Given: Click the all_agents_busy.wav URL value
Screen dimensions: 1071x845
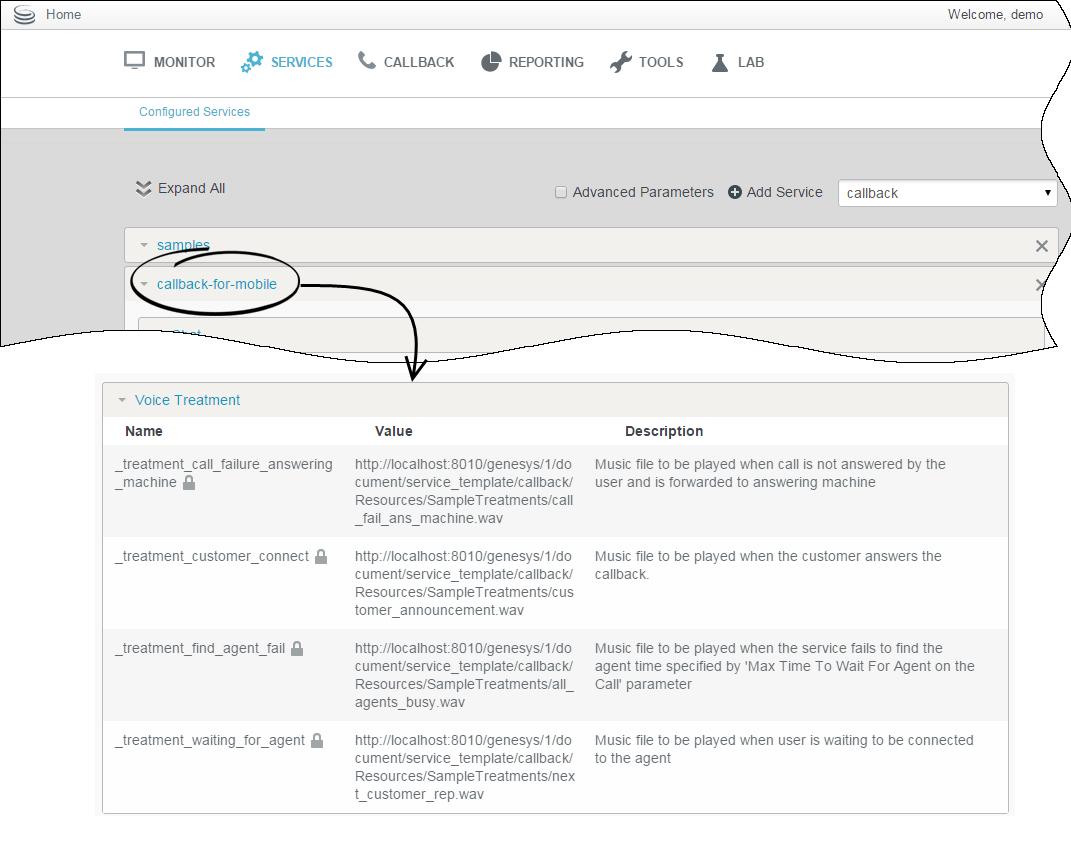Looking at the screenshot, I should click(x=464, y=676).
